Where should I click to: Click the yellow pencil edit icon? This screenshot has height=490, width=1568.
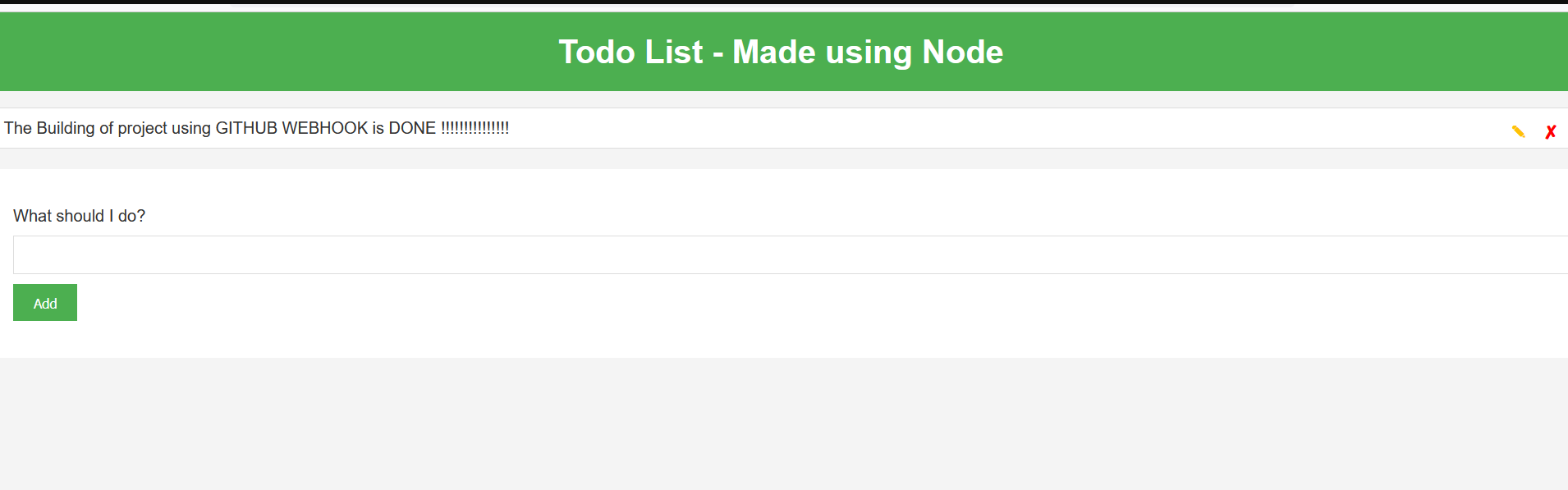click(x=1518, y=131)
